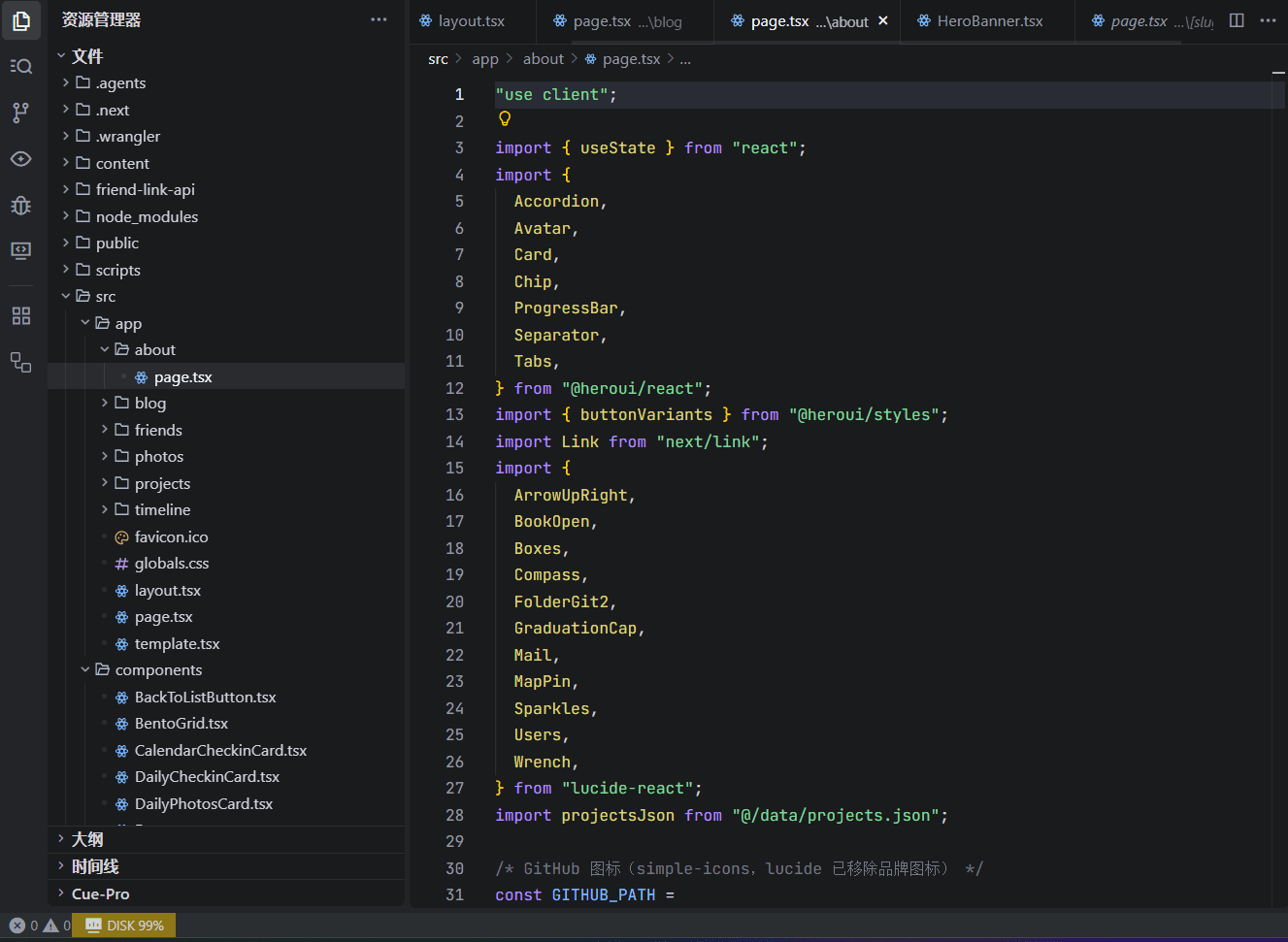Click the about breadcrumb
Image resolution: width=1288 pixels, height=942 pixels.
[x=543, y=59]
